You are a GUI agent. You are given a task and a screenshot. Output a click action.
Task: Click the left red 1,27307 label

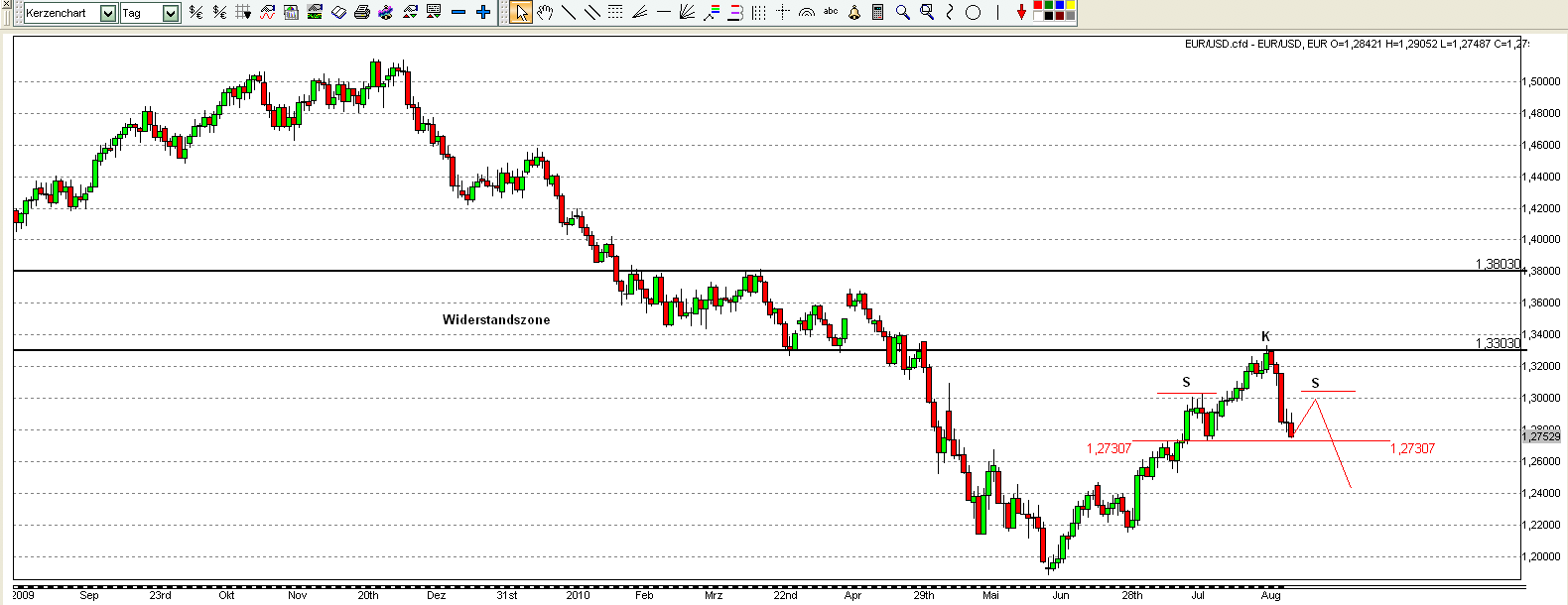(1109, 448)
